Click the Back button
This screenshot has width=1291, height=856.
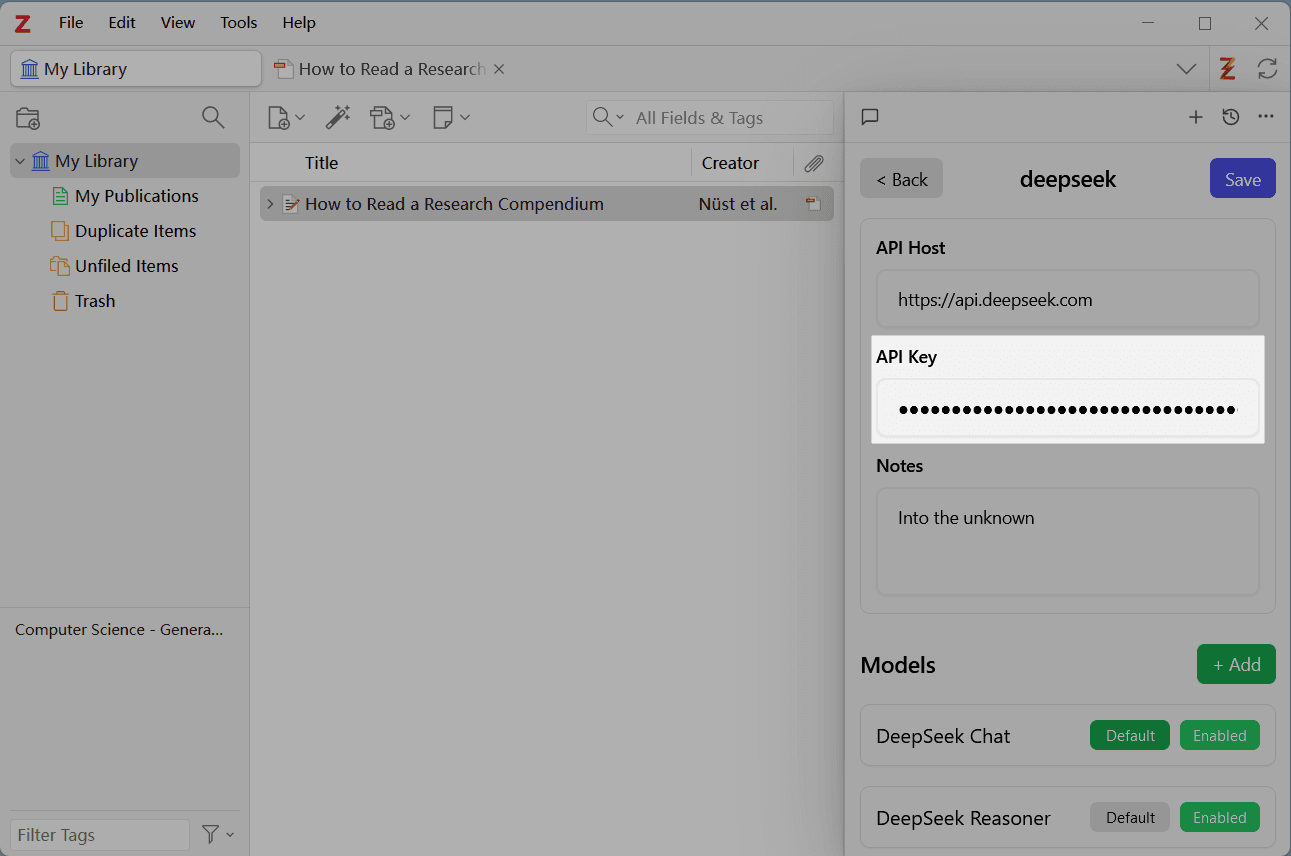(901, 179)
